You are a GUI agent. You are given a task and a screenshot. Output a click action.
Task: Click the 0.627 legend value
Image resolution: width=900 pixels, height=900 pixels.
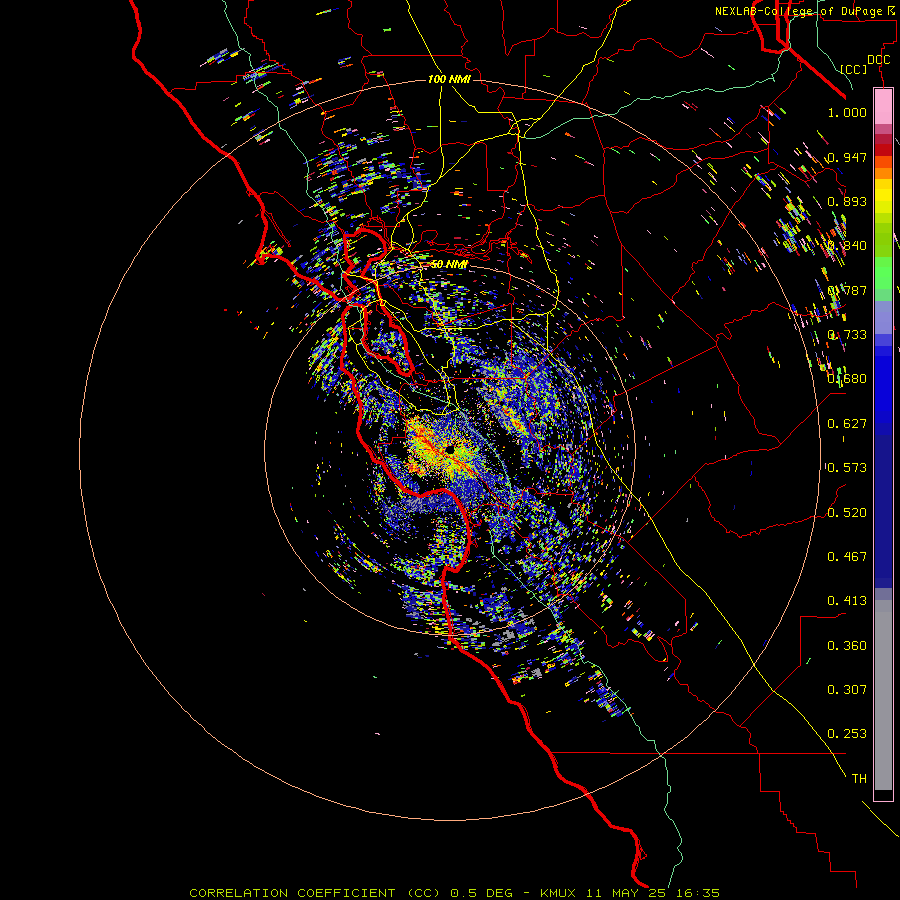(x=847, y=424)
